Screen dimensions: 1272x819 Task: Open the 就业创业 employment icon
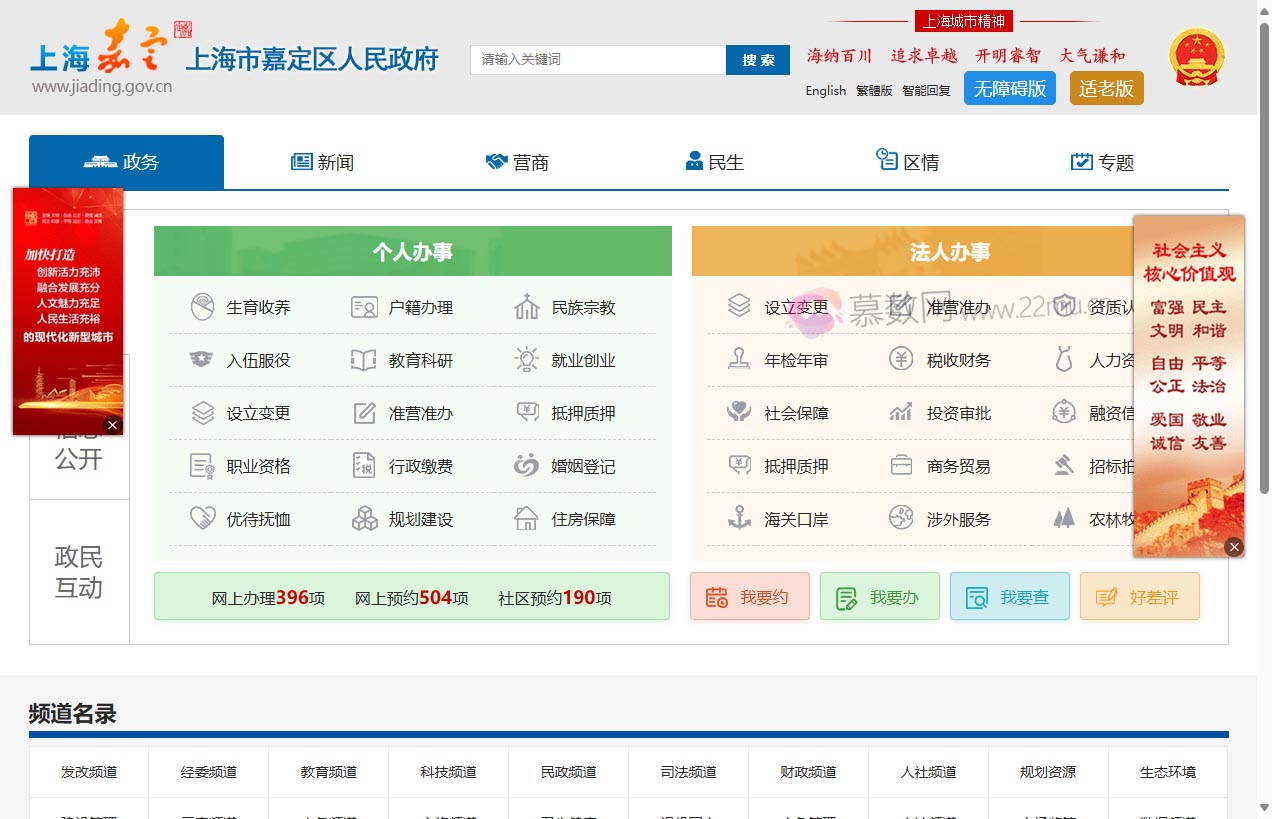tap(568, 360)
